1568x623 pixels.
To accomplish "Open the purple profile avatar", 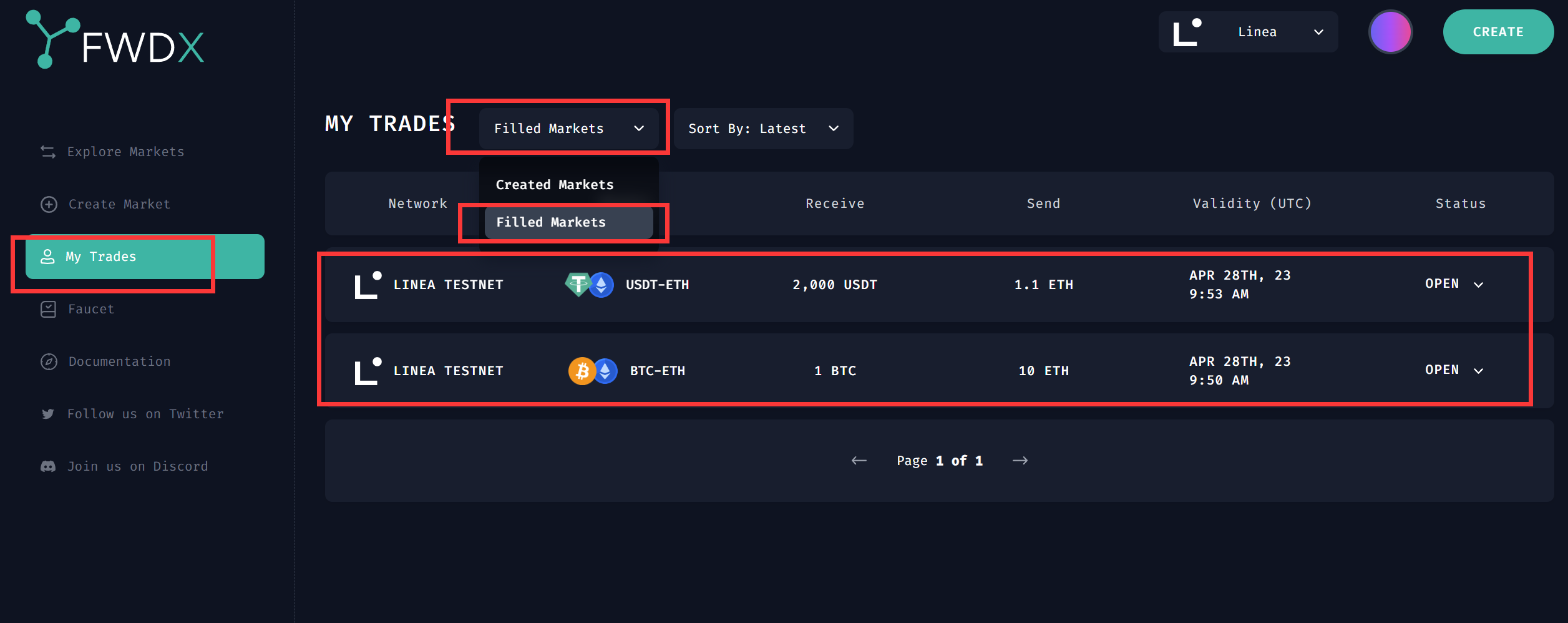I will [1390, 32].
